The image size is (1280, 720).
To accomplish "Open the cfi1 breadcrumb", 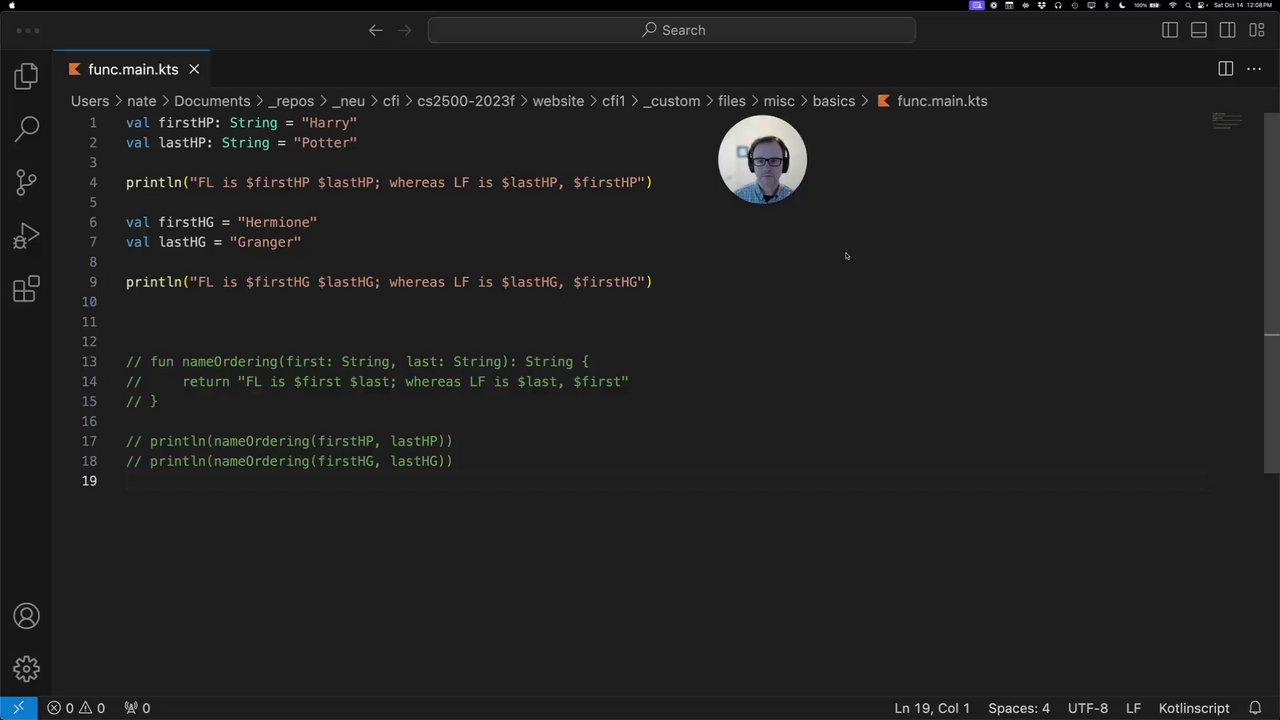I will pos(613,101).
